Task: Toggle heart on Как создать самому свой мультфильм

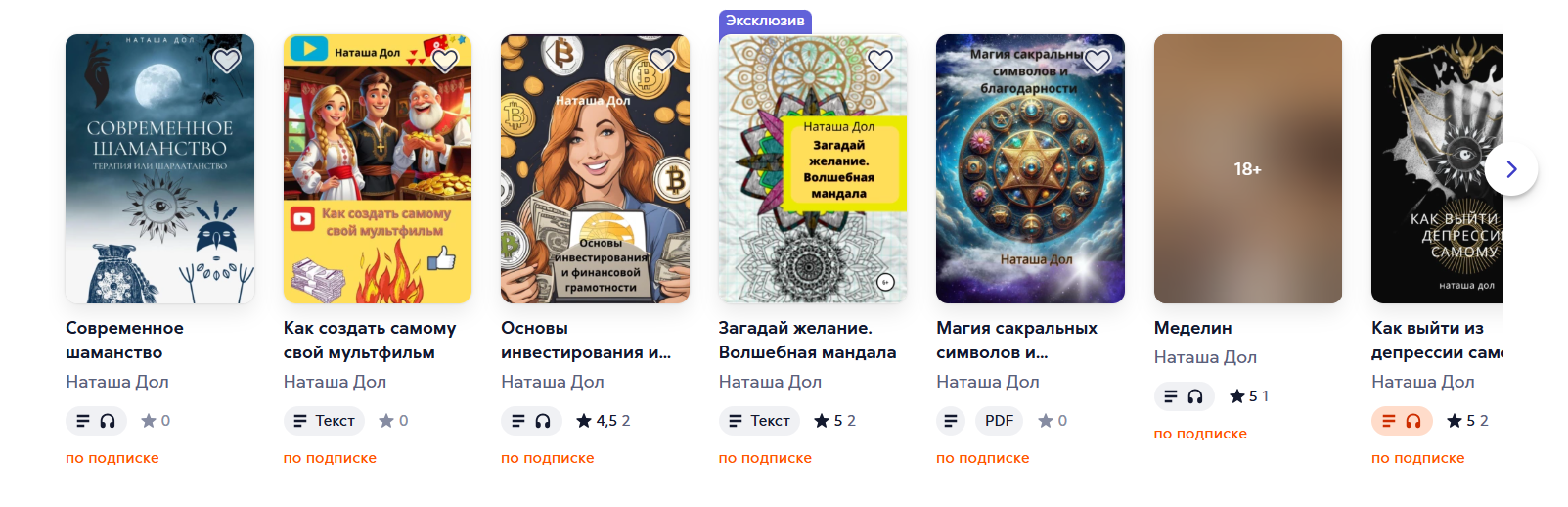Action: (x=445, y=61)
